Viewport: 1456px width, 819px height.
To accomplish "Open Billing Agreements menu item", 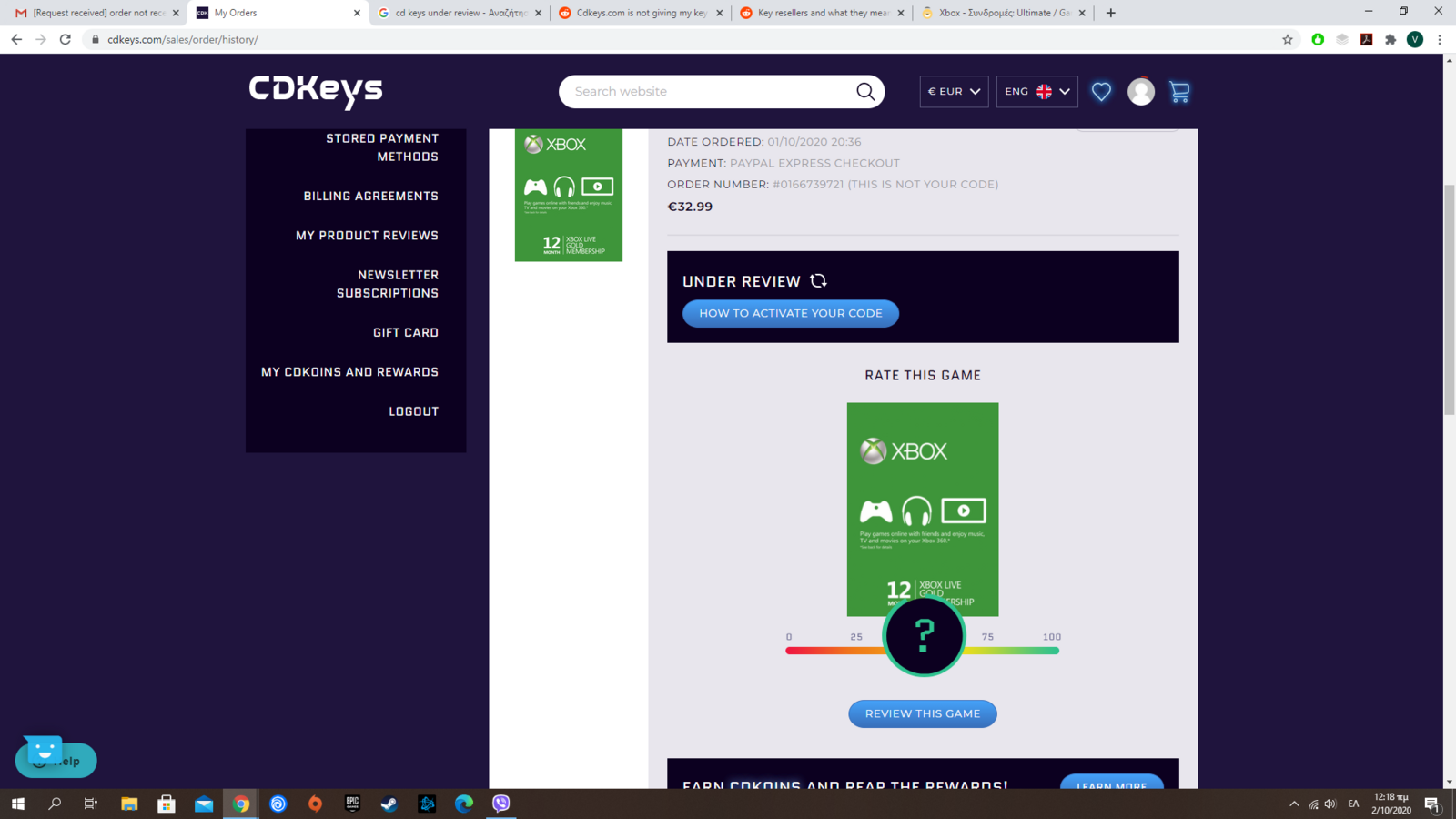I will pyautogui.click(x=371, y=196).
